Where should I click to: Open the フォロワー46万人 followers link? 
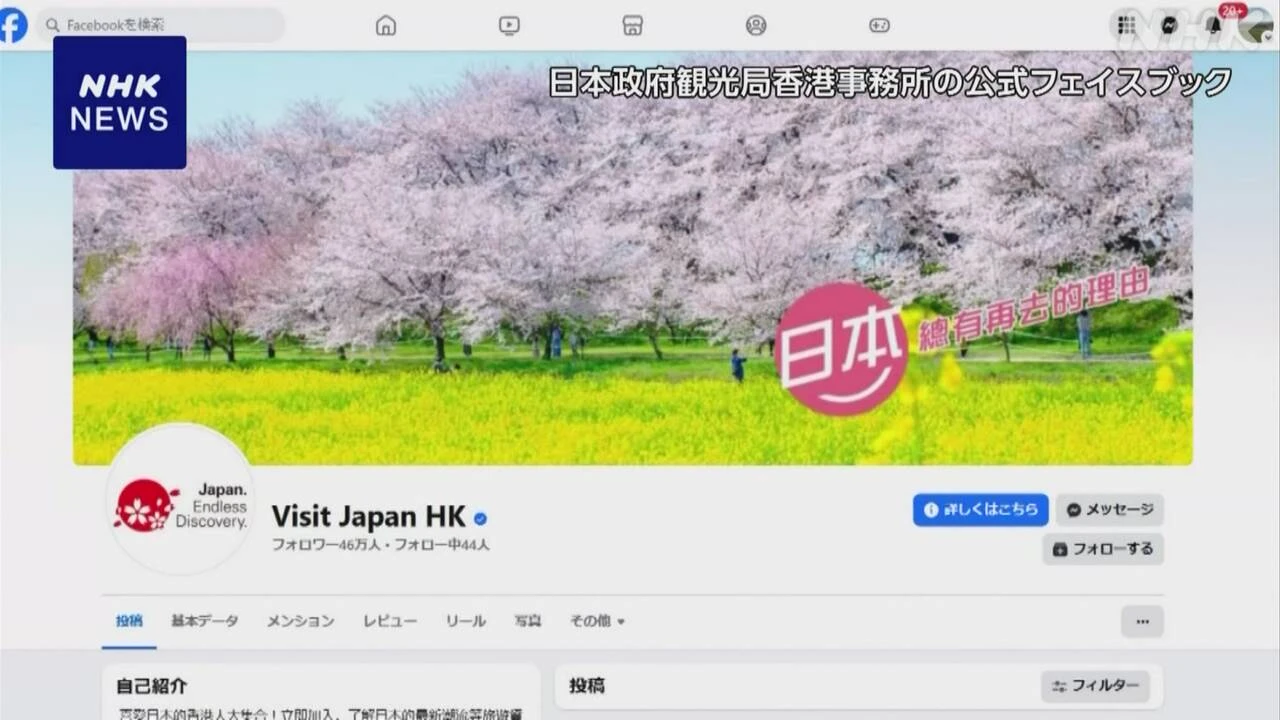coord(328,545)
